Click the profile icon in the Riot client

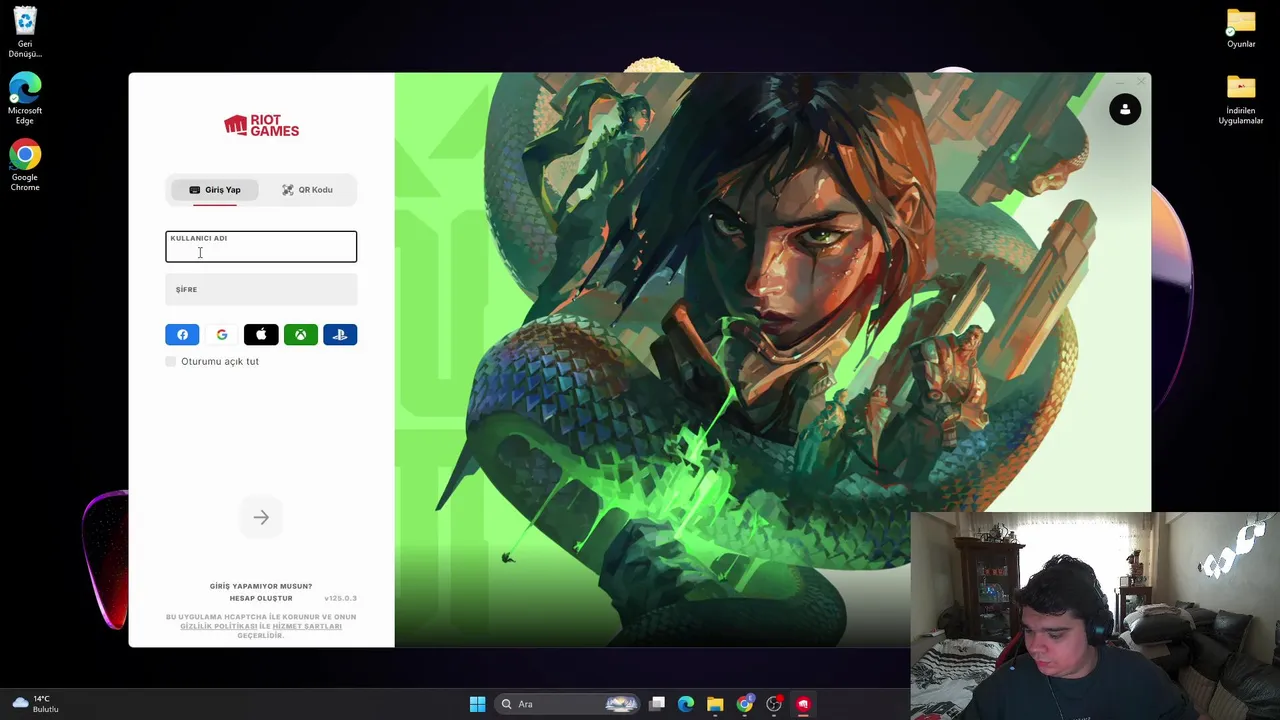1125,110
